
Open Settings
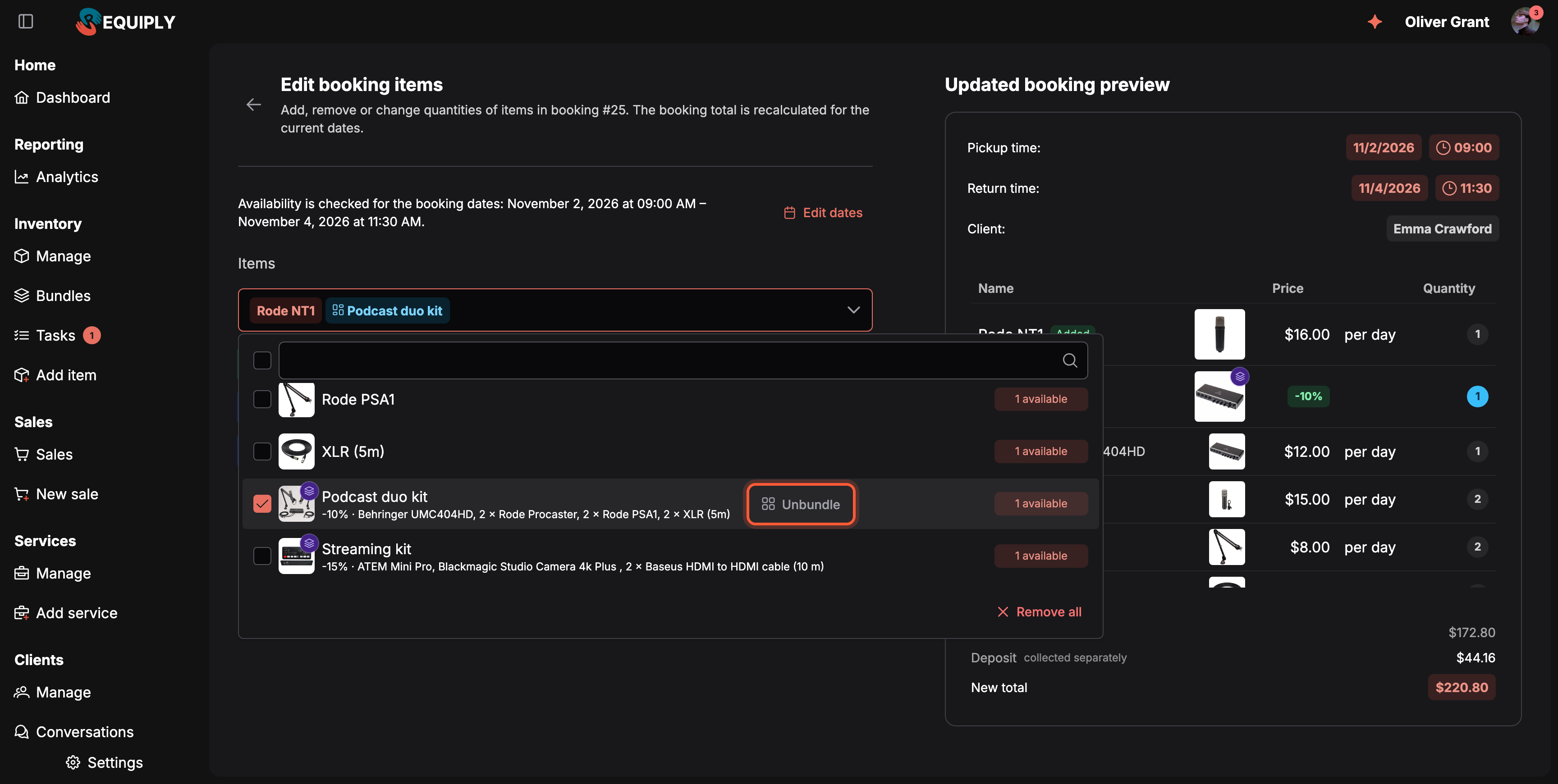click(x=105, y=762)
